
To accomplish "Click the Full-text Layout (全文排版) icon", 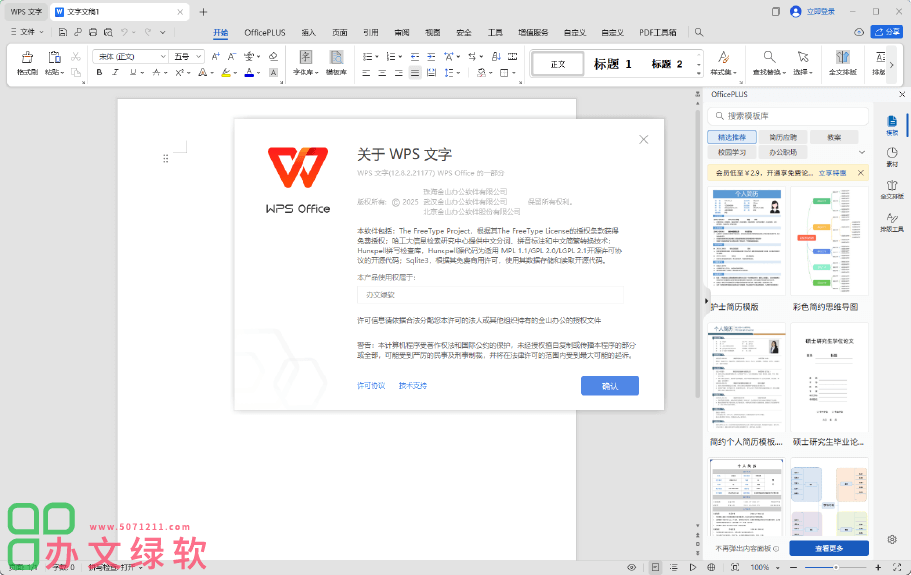I will [x=842, y=57].
